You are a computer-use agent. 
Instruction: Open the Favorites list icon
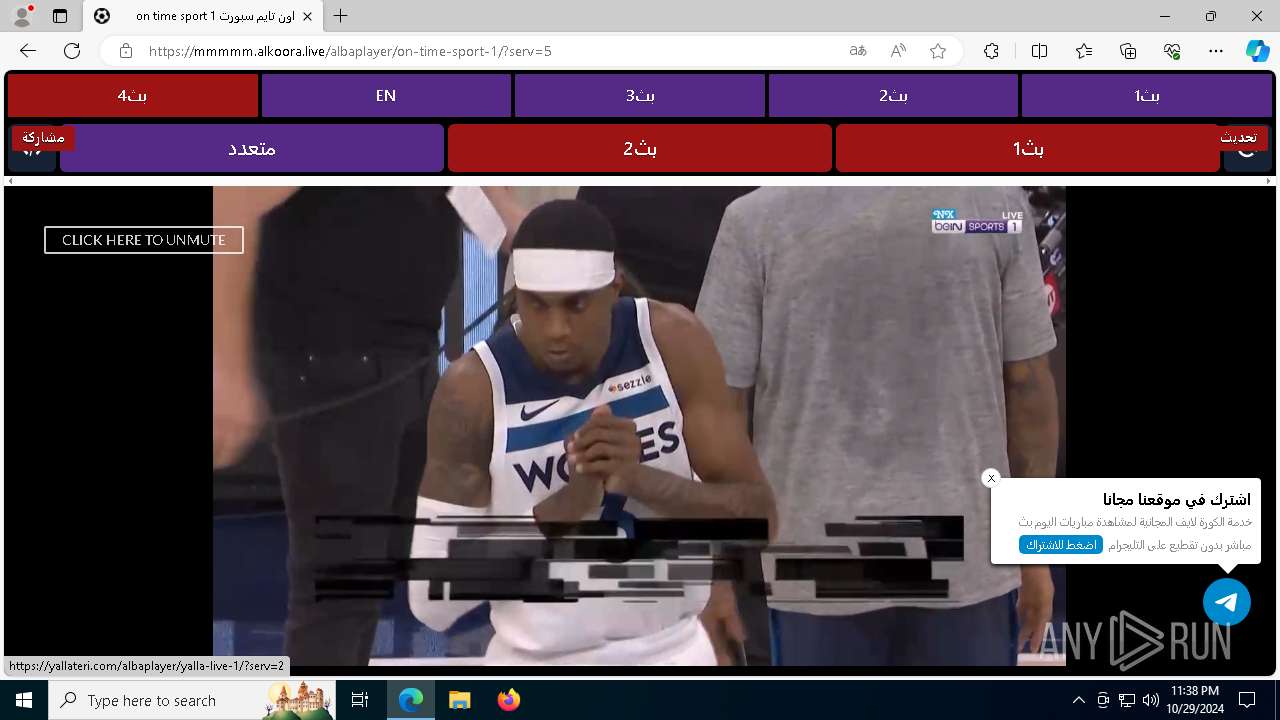click(1084, 51)
